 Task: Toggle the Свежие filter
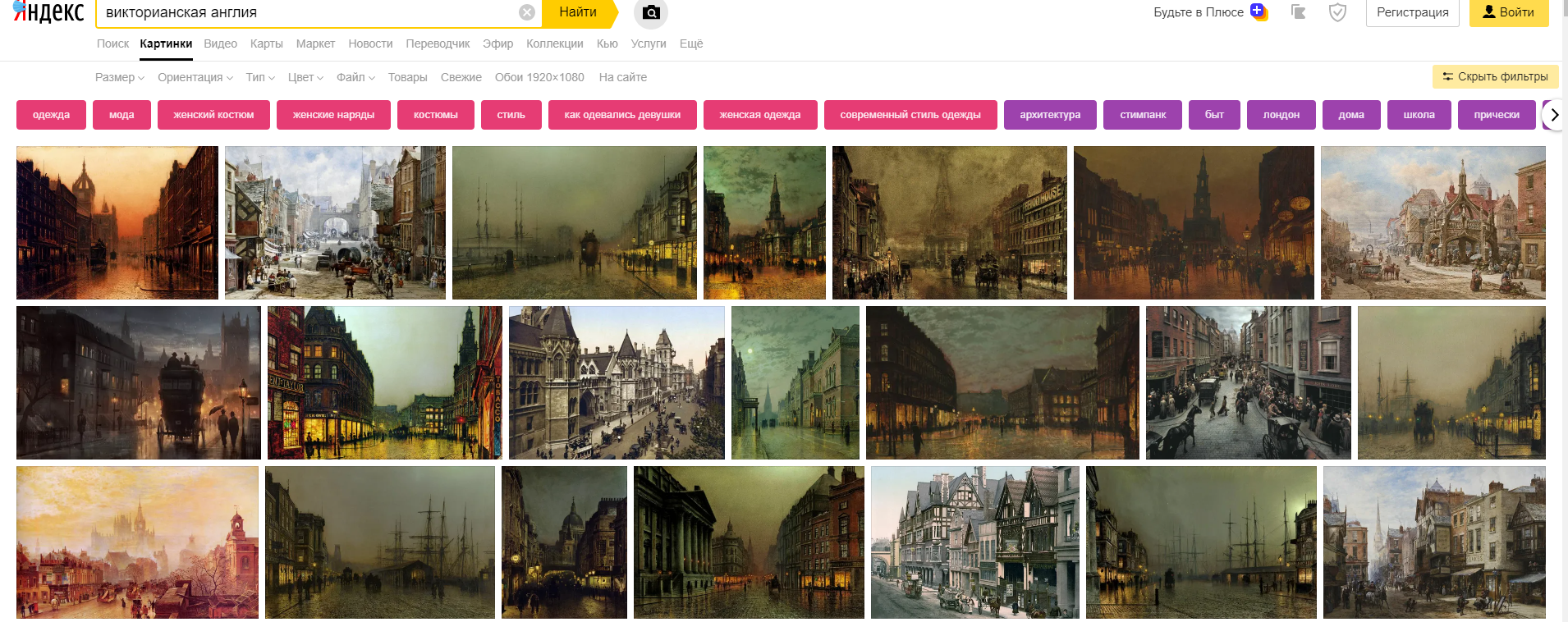coord(461,77)
